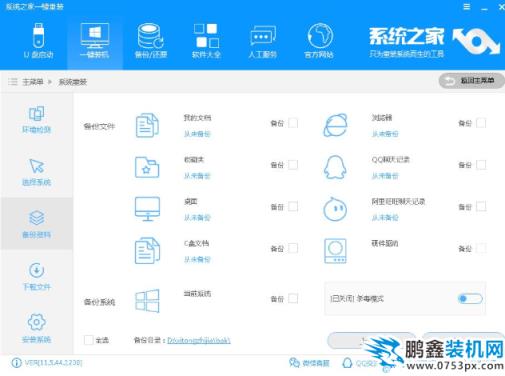Image resolution: width=505 pixels, height=376 pixels.
Task: Open the U盘启动 USB boot tab
Action: tap(38, 41)
